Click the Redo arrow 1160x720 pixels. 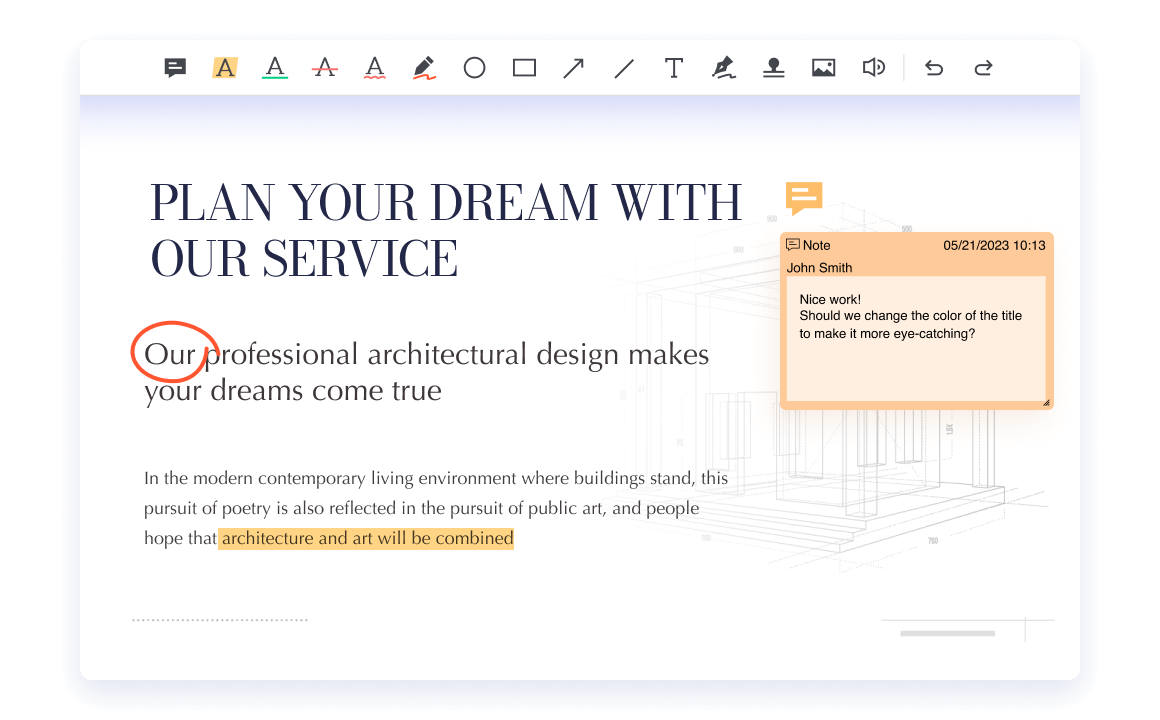point(983,68)
